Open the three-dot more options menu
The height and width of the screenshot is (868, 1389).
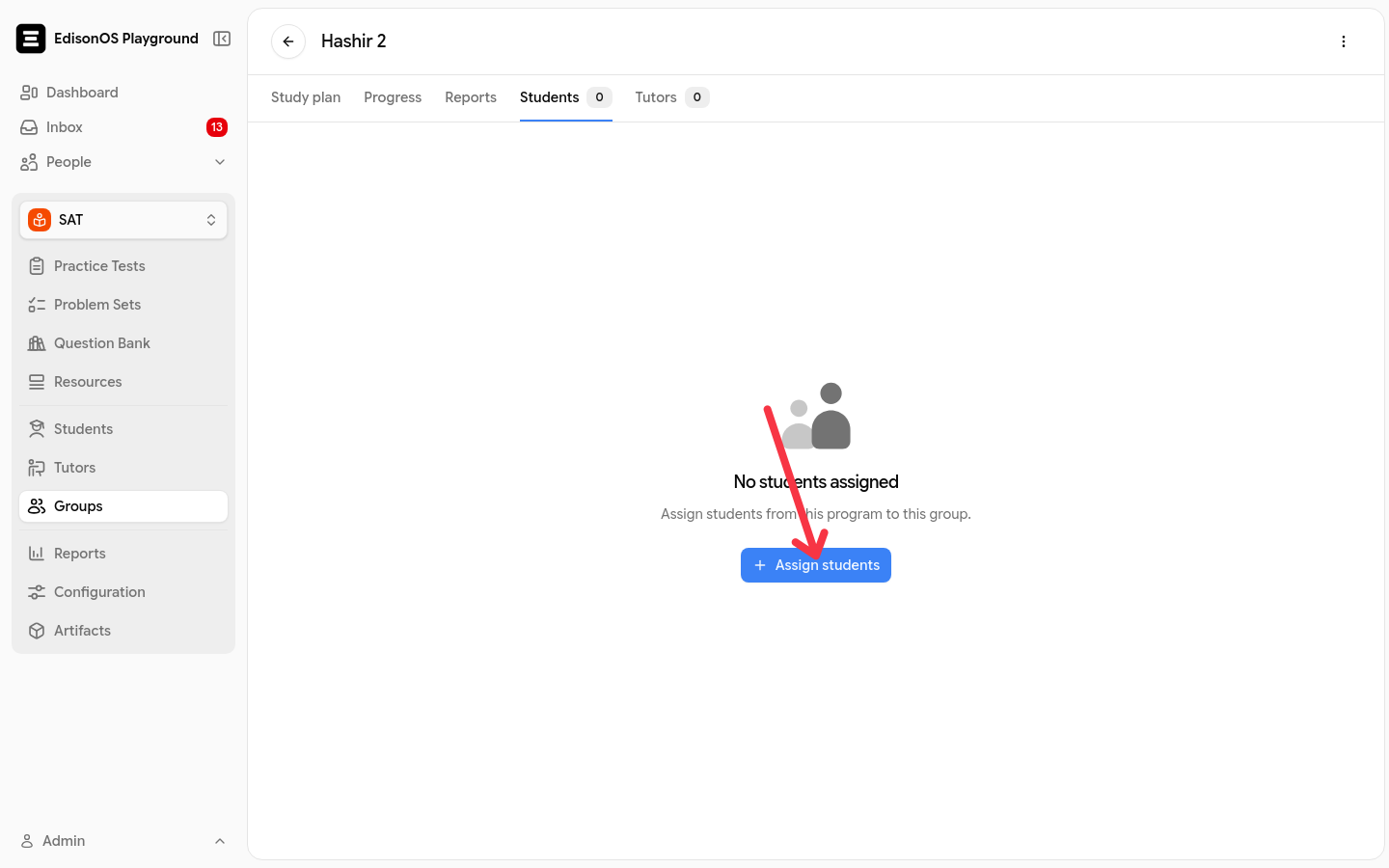(1344, 41)
